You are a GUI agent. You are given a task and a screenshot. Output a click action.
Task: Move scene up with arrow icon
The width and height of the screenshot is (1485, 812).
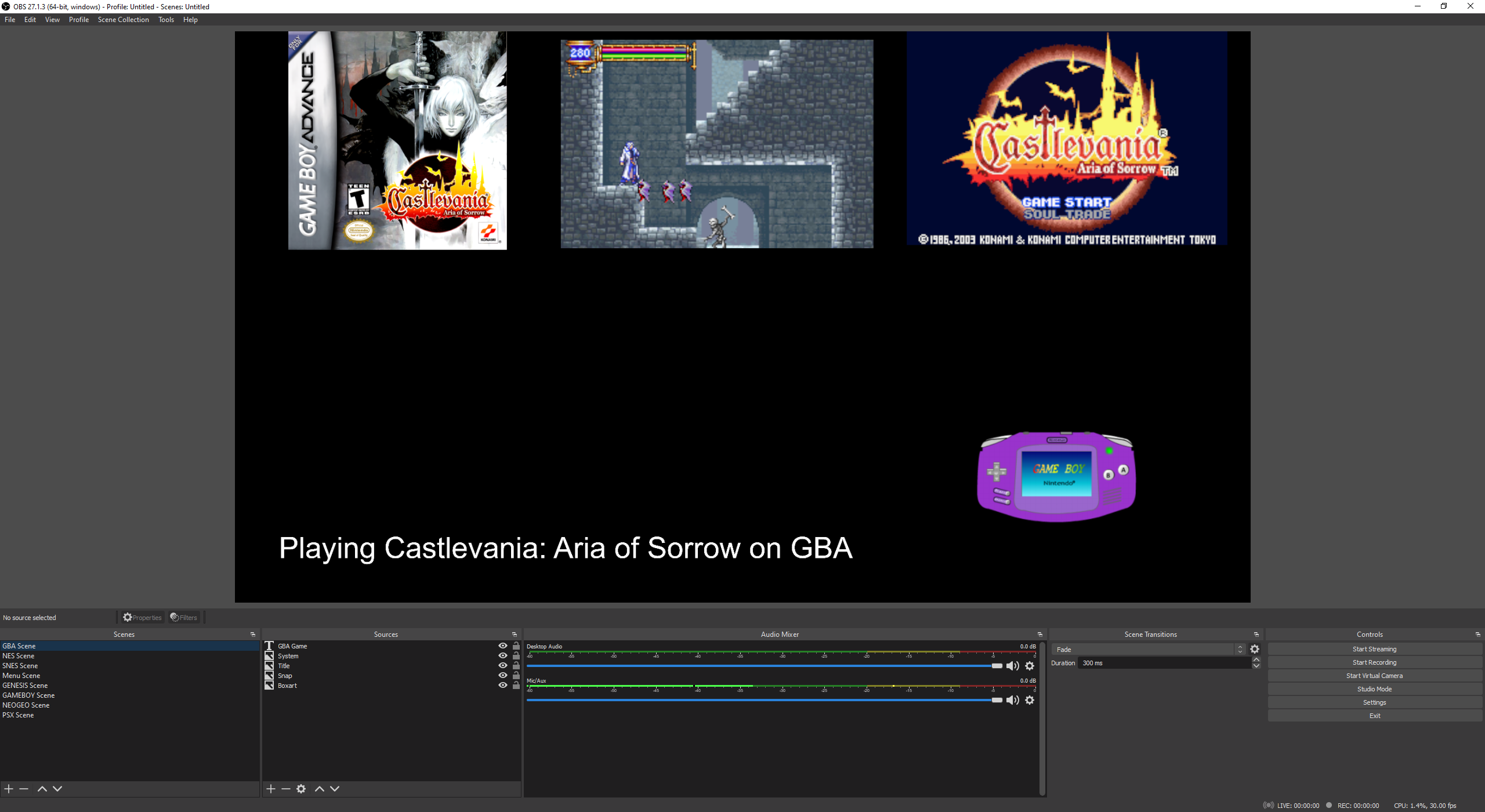pyautogui.click(x=42, y=789)
